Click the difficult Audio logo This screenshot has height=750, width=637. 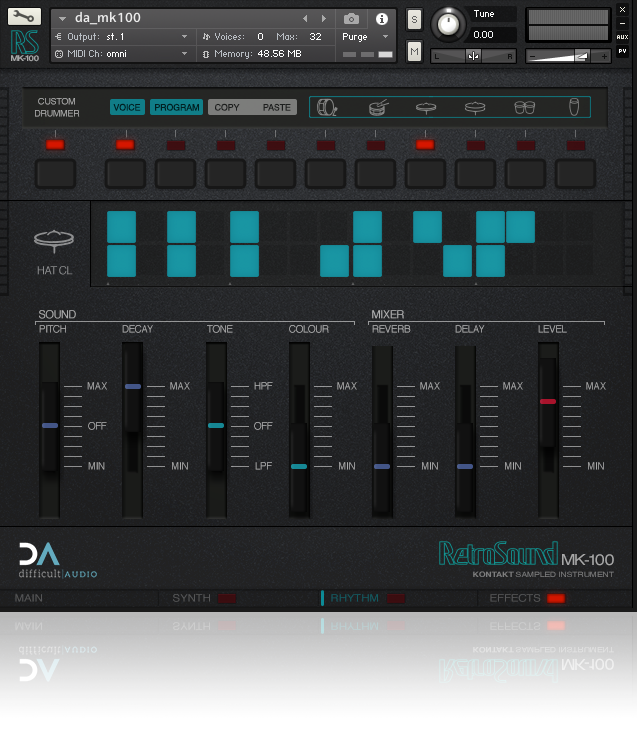(x=58, y=560)
